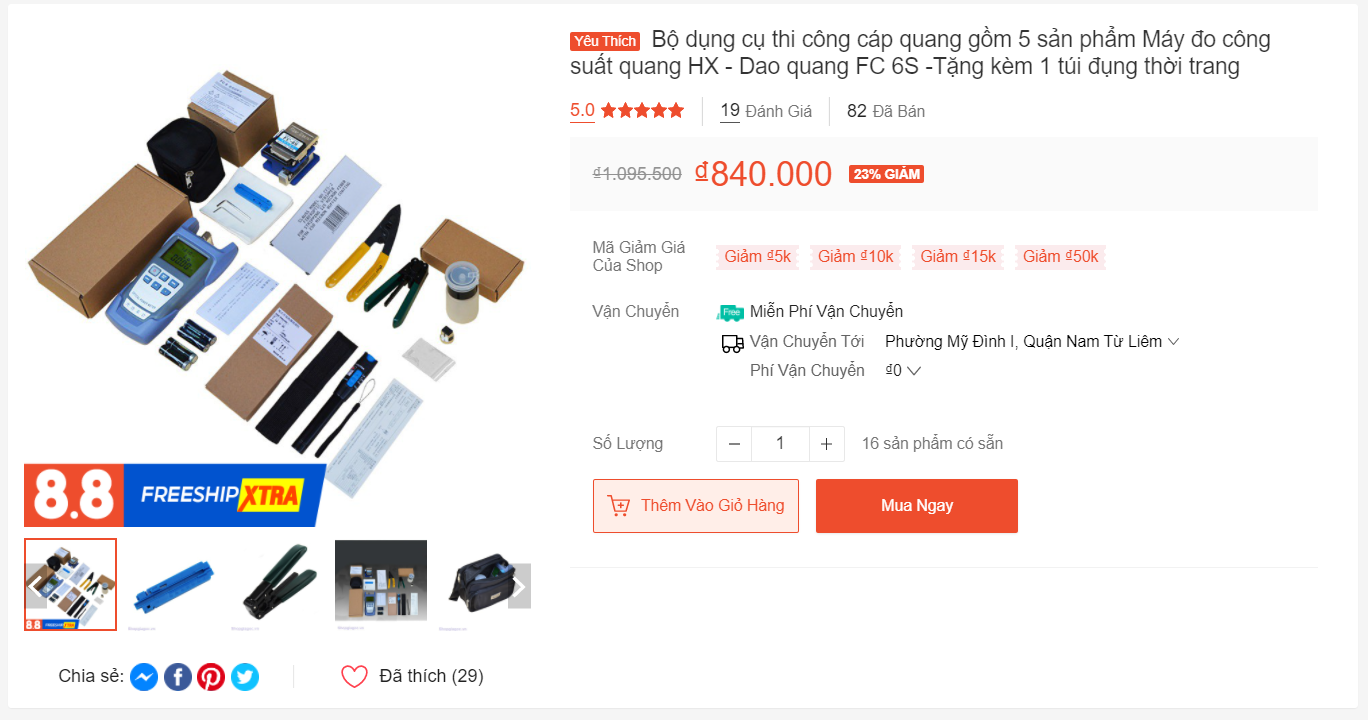Share product on Twitter
This screenshot has width=1368, height=720.
(x=245, y=677)
